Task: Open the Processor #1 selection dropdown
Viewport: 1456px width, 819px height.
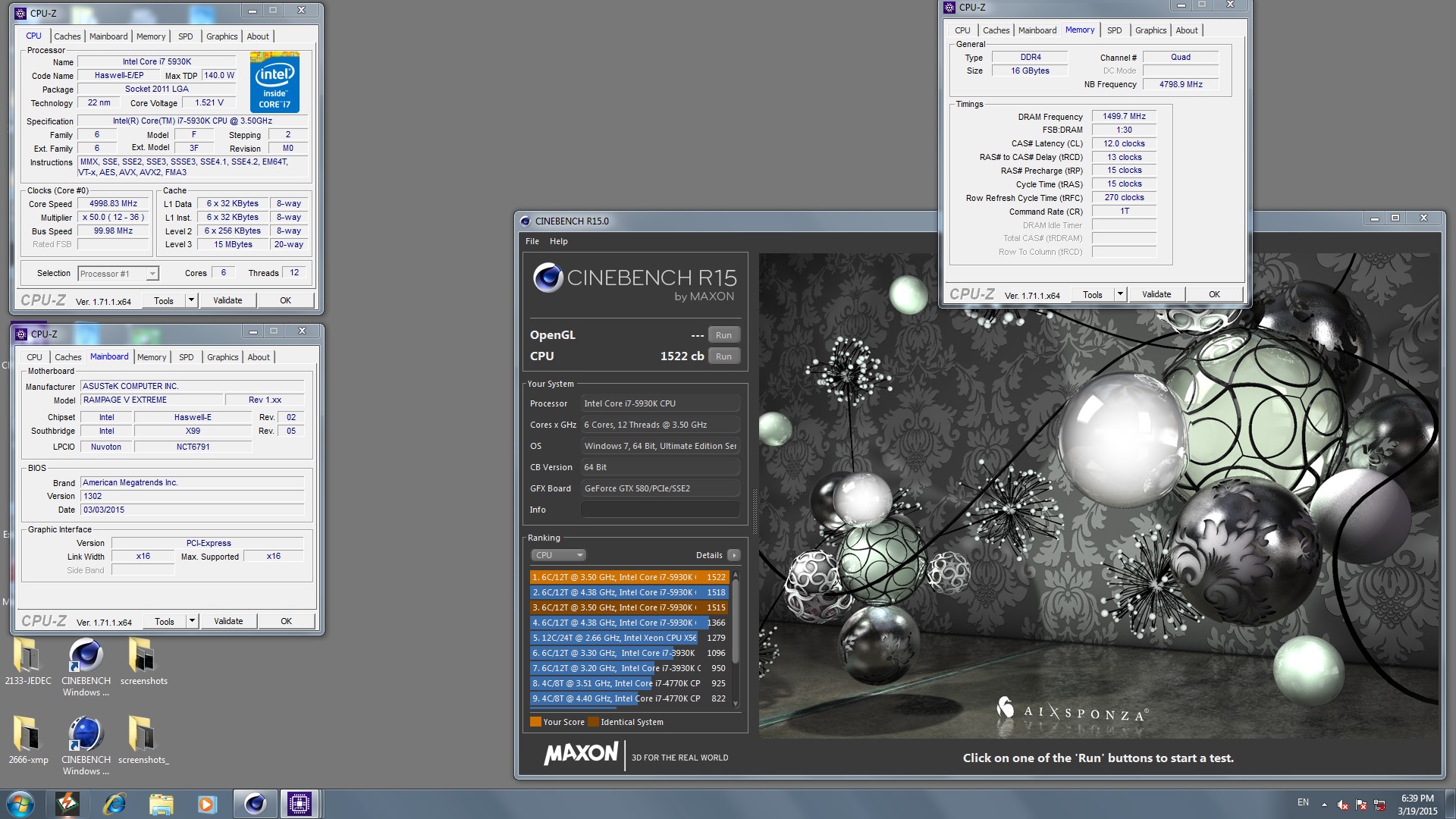Action: tap(118, 274)
